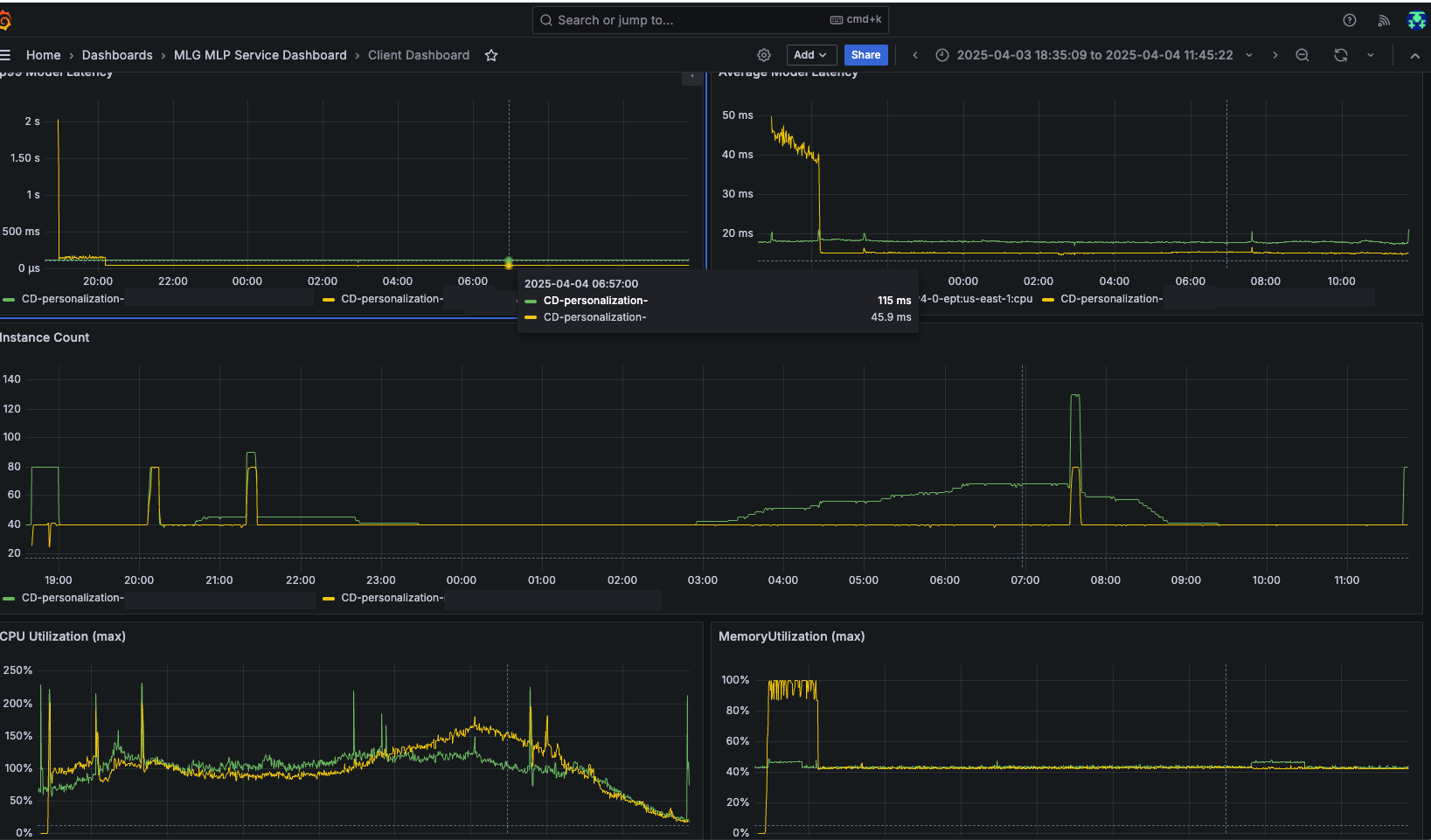The image size is (1431, 840).
Task: Expand the refresh interval dropdown arrow
Action: point(1371,55)
